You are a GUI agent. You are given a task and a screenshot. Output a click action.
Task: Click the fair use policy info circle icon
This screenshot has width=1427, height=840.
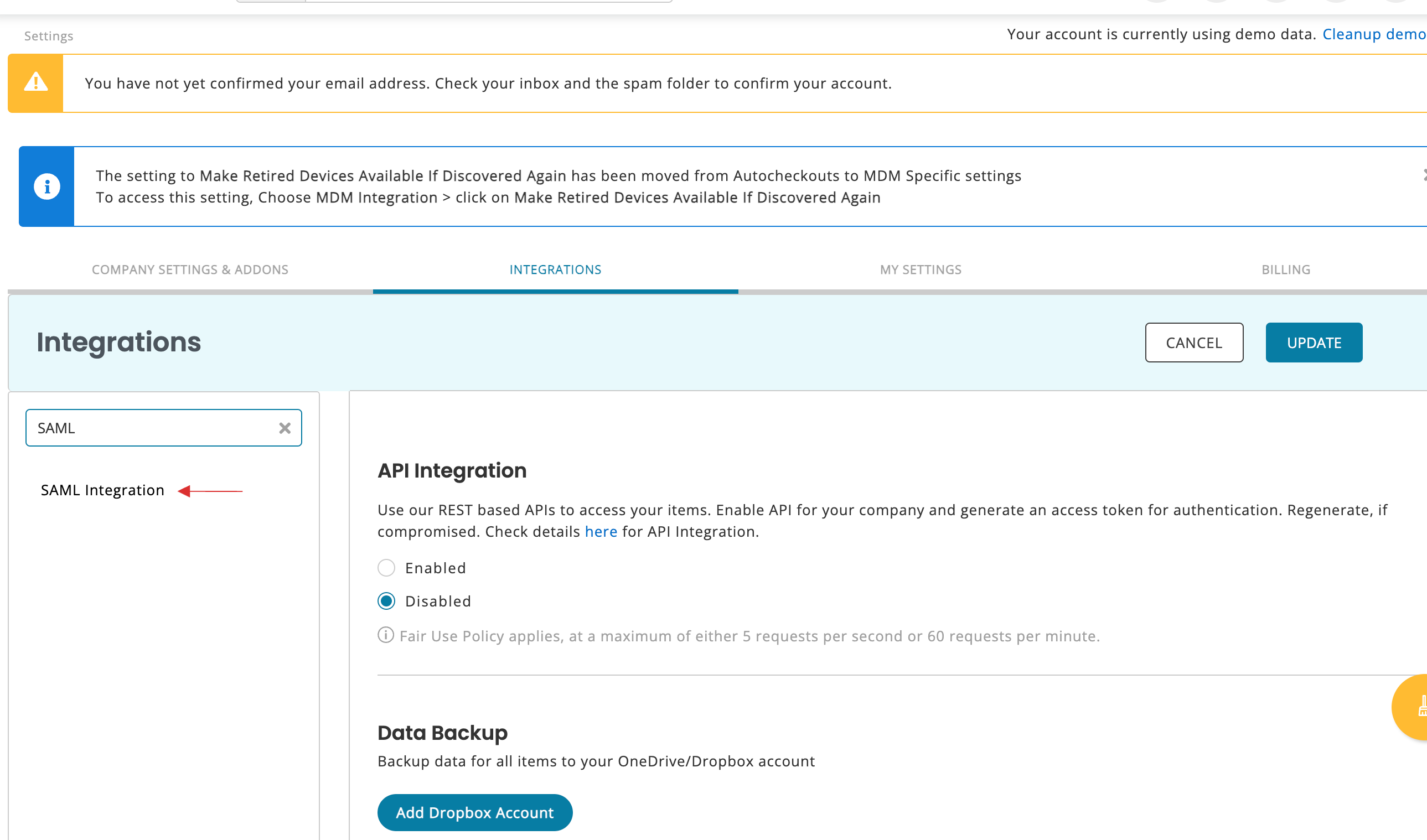click(385, 636)
